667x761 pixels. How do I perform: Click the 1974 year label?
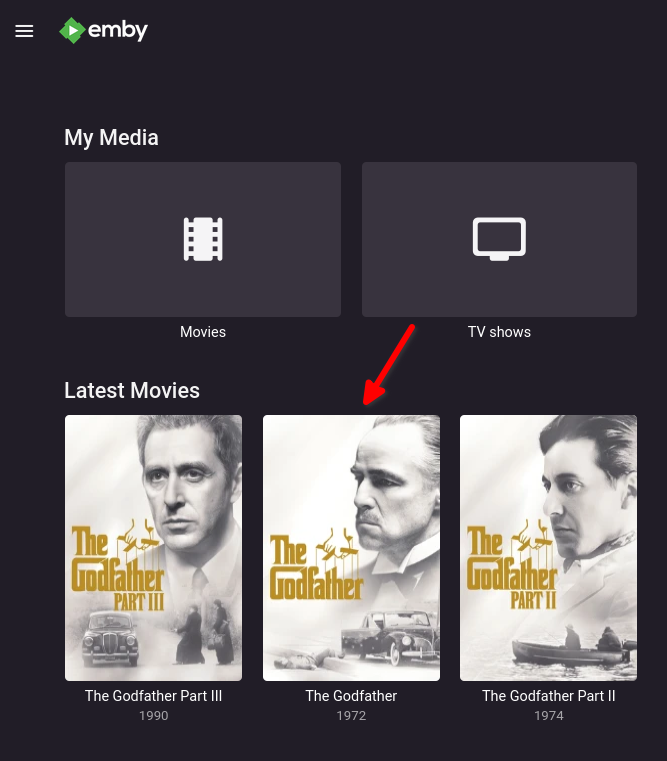549,716
